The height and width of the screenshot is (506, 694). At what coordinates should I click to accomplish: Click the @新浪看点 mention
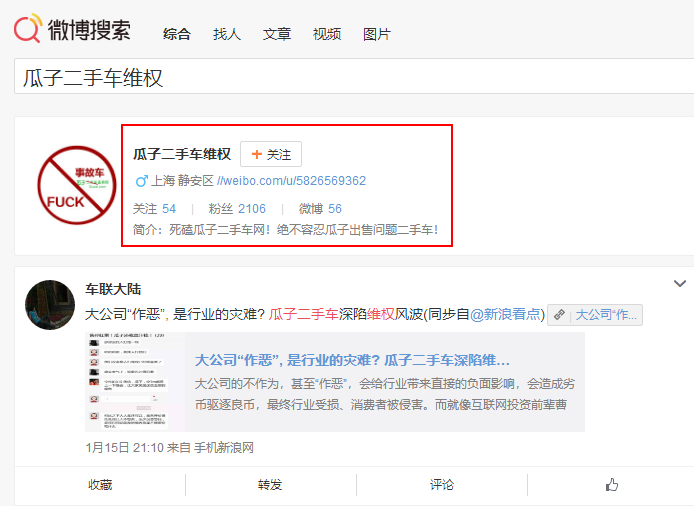click(x=505, y=314)
